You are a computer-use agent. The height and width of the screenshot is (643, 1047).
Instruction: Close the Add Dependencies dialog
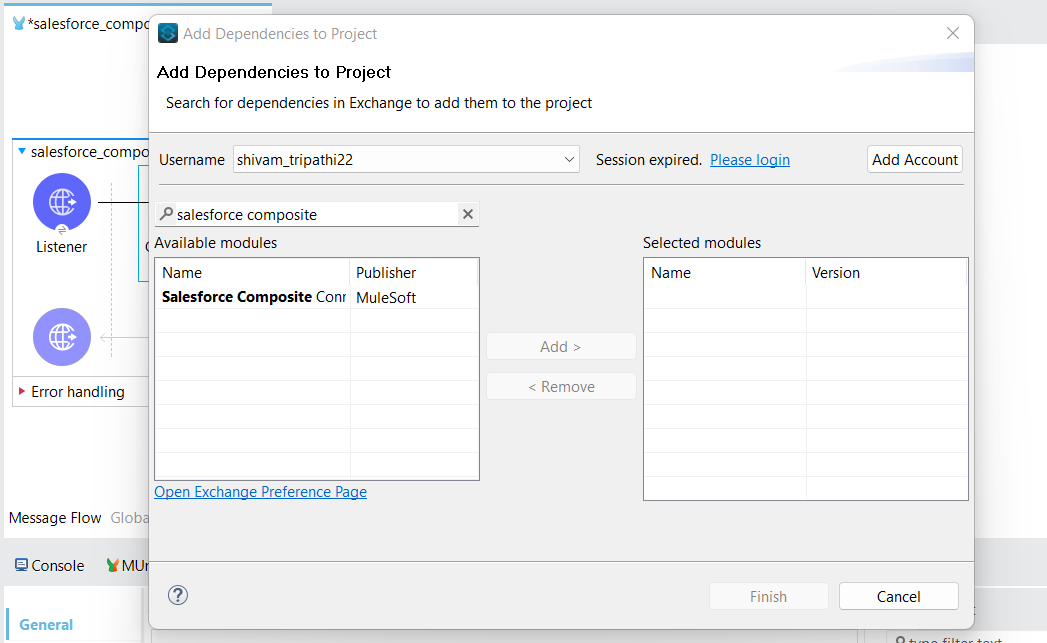pos(953,33)
